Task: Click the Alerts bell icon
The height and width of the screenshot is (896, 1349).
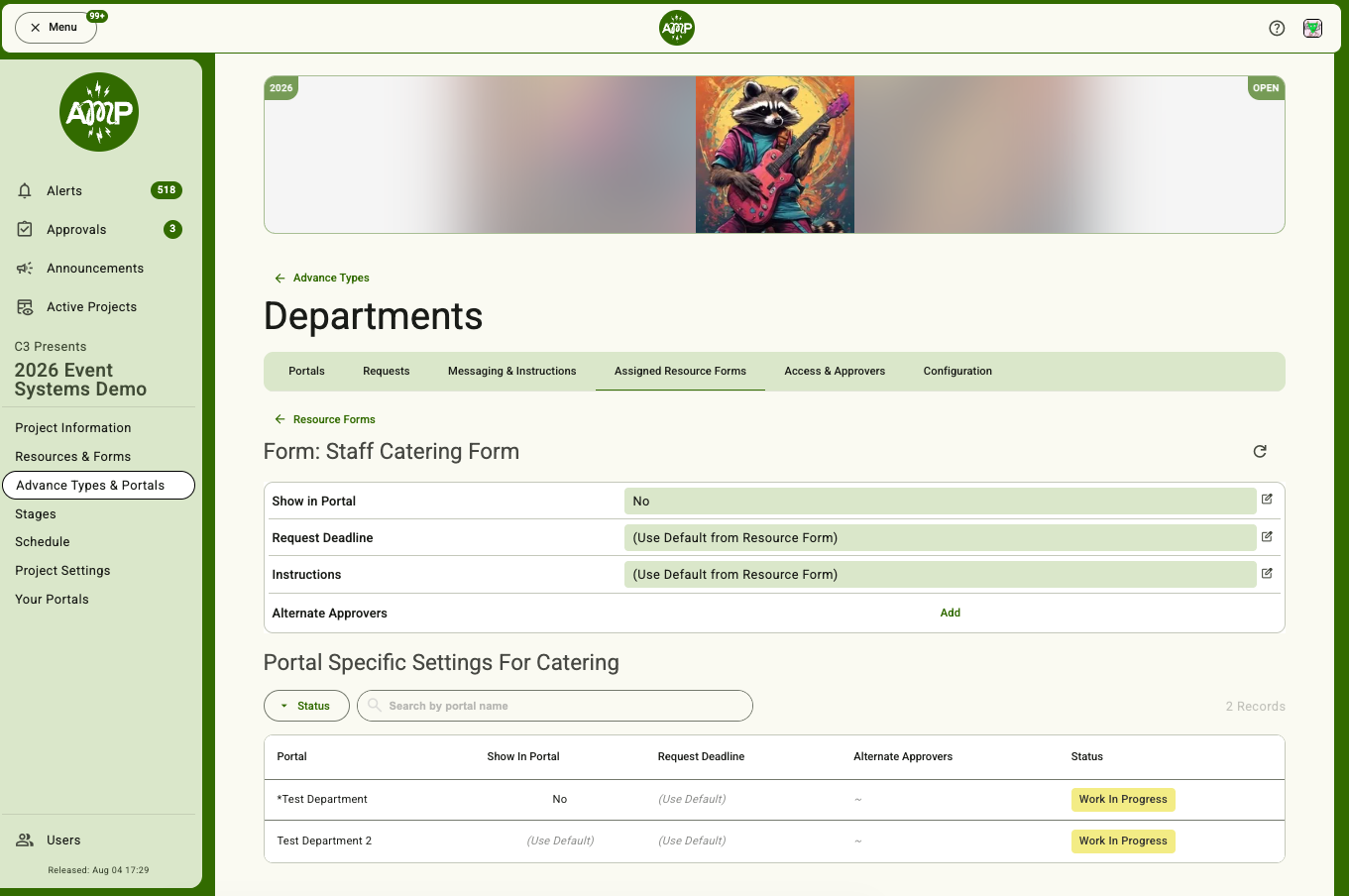Action: click(x=25, y=190)
